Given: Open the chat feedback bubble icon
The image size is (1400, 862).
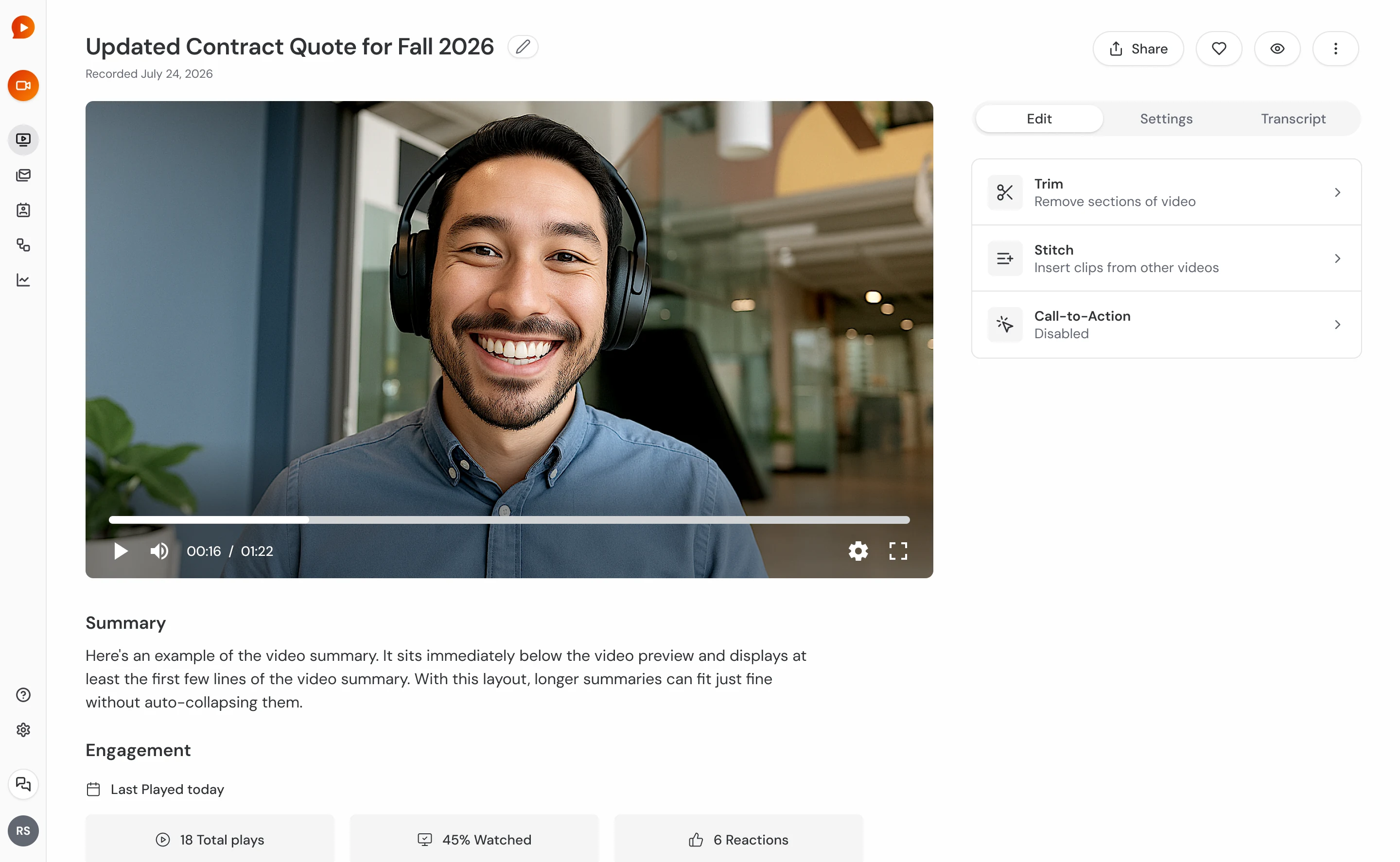Looking at the screenshot, I should coord(23,784).
